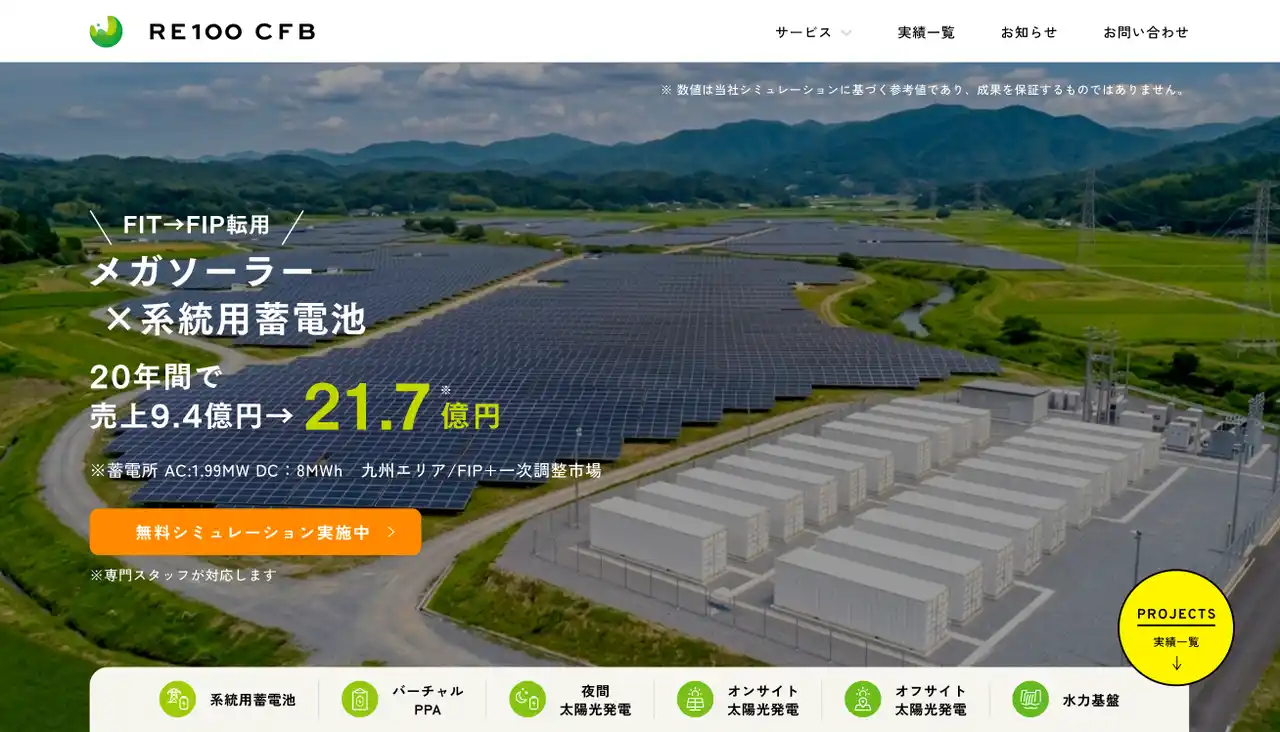Click the orange 無料シミュレーション実施中 button
This screenshot has height=732, width=1280.
(255, 532)
